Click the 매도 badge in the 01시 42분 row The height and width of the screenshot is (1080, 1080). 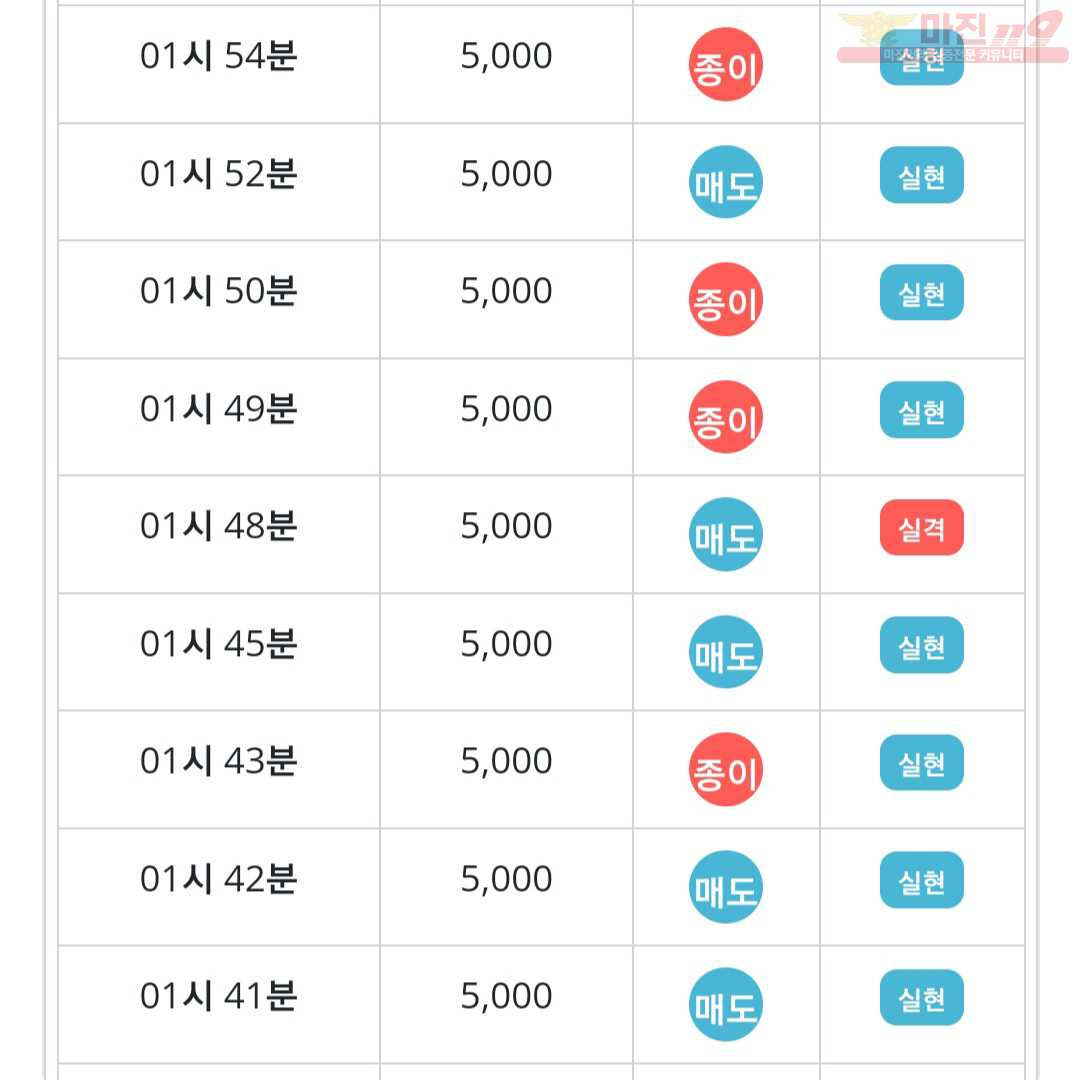725,886
